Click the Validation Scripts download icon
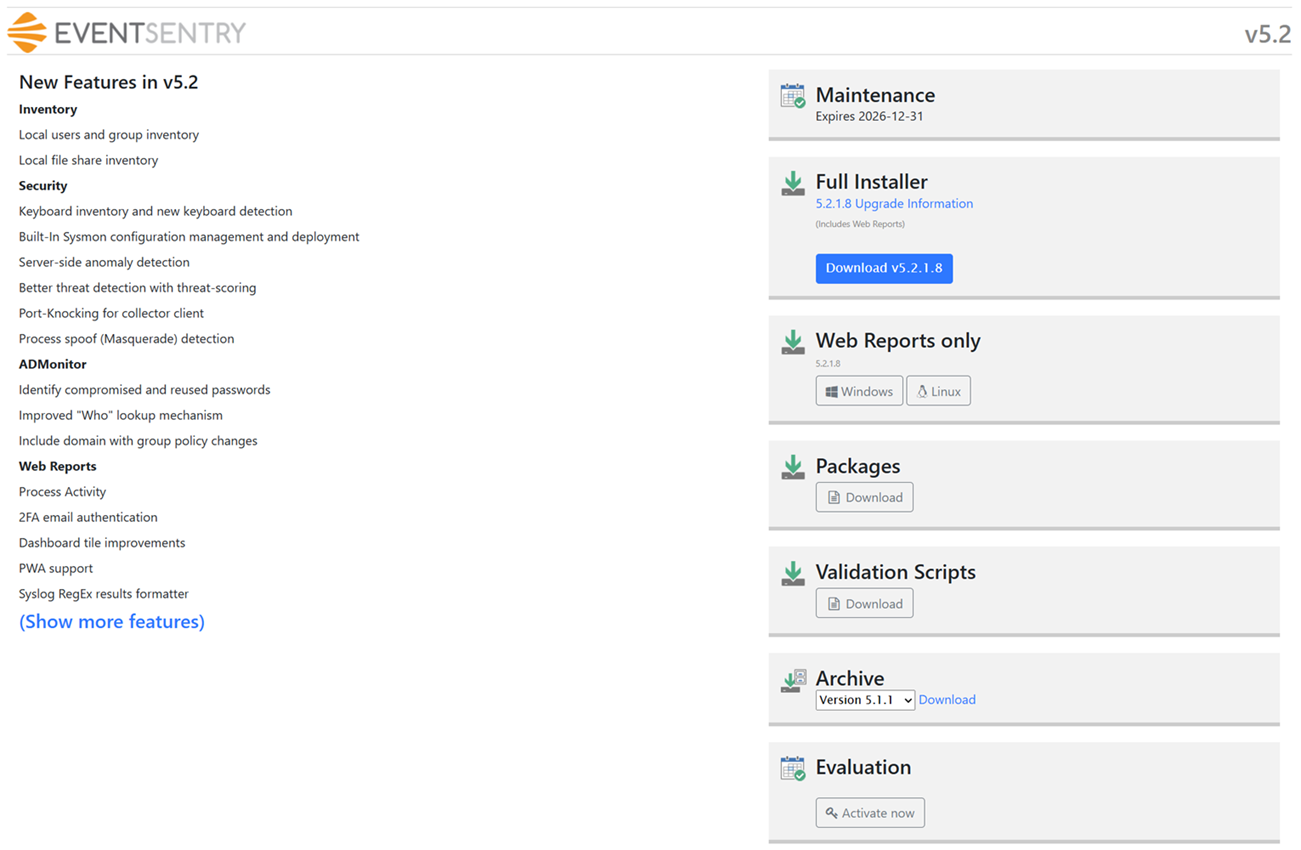Screen dimensions: 1301x850 793,573
